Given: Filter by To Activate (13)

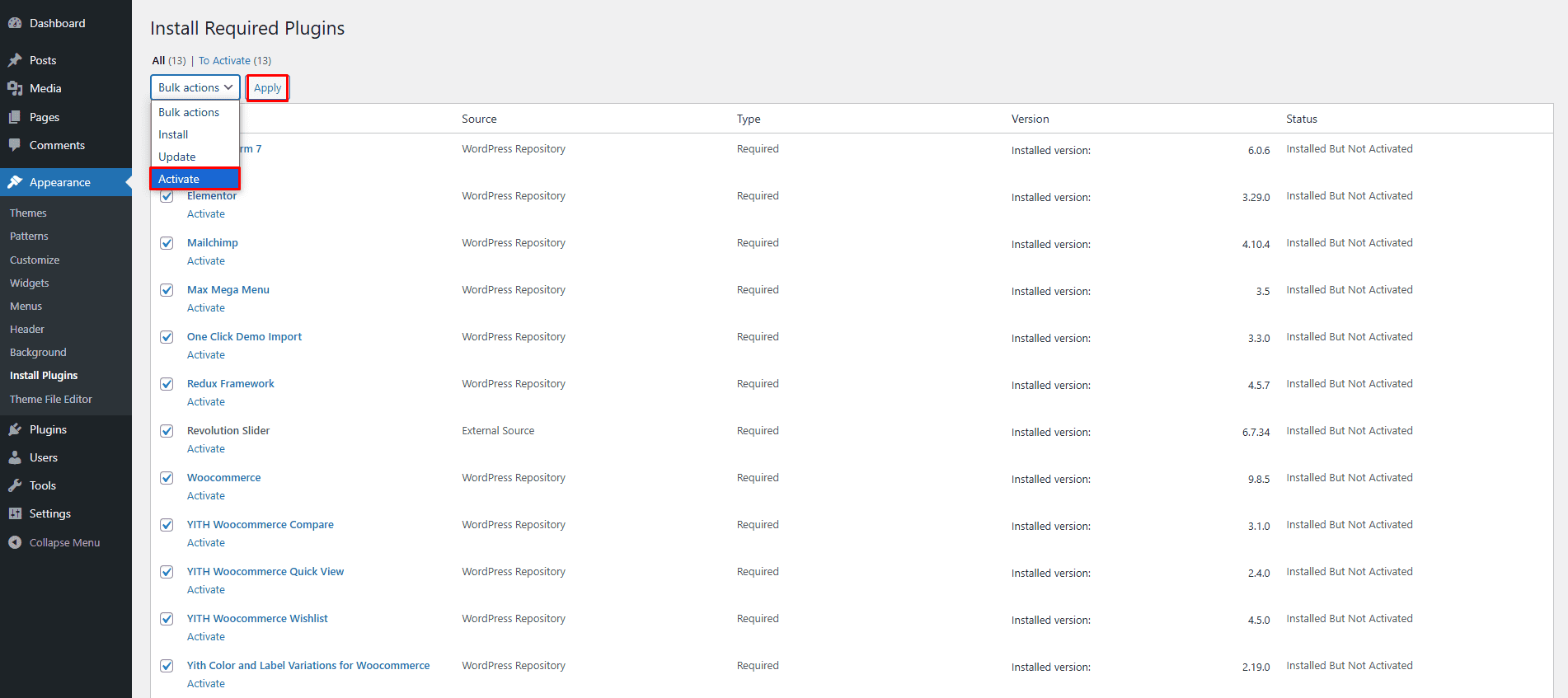Looking at the screenshot, I should (x=225, y=60).
